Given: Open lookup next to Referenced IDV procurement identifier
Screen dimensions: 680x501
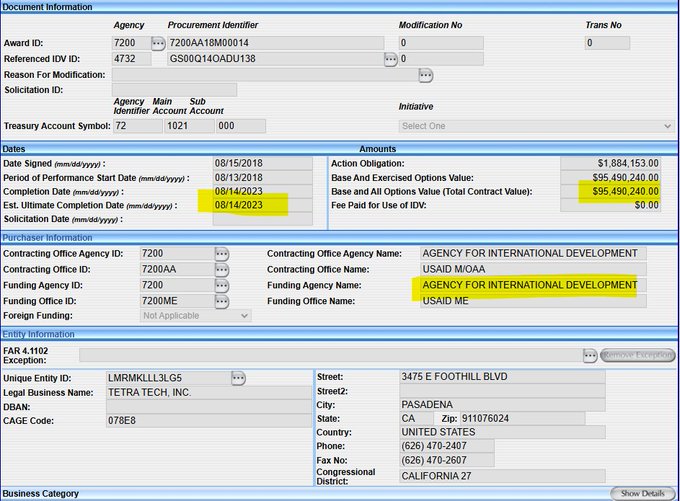Looking at the screenshot, I should [x=391, y=59].
